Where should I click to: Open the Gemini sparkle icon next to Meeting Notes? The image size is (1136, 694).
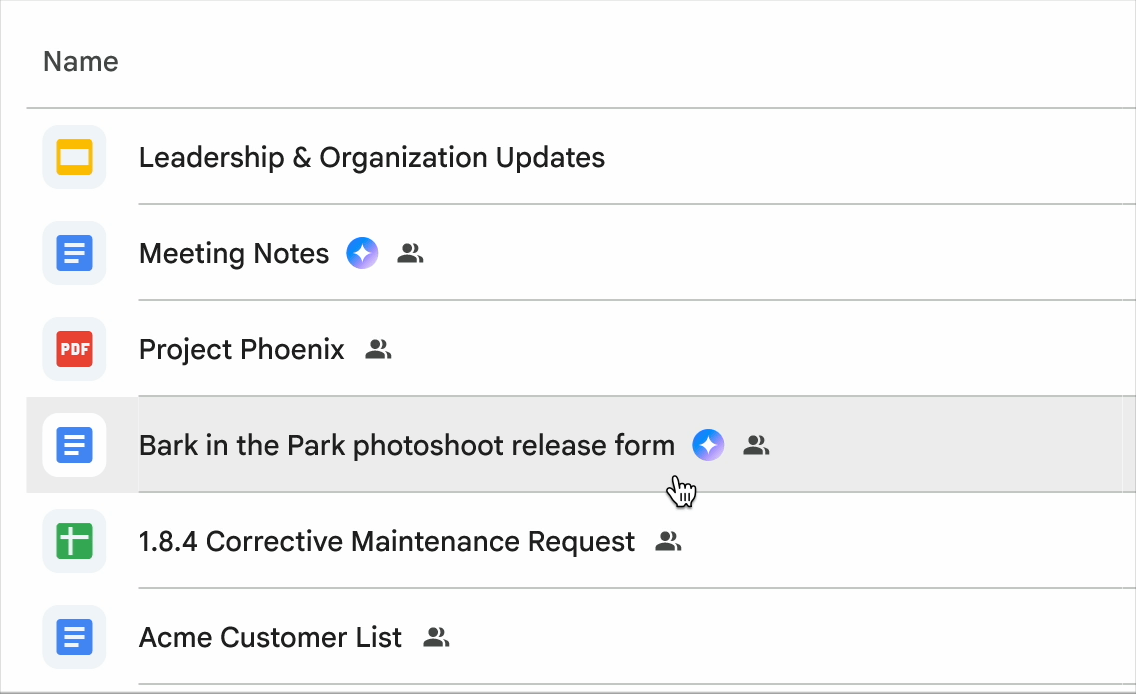click(362, 253)
